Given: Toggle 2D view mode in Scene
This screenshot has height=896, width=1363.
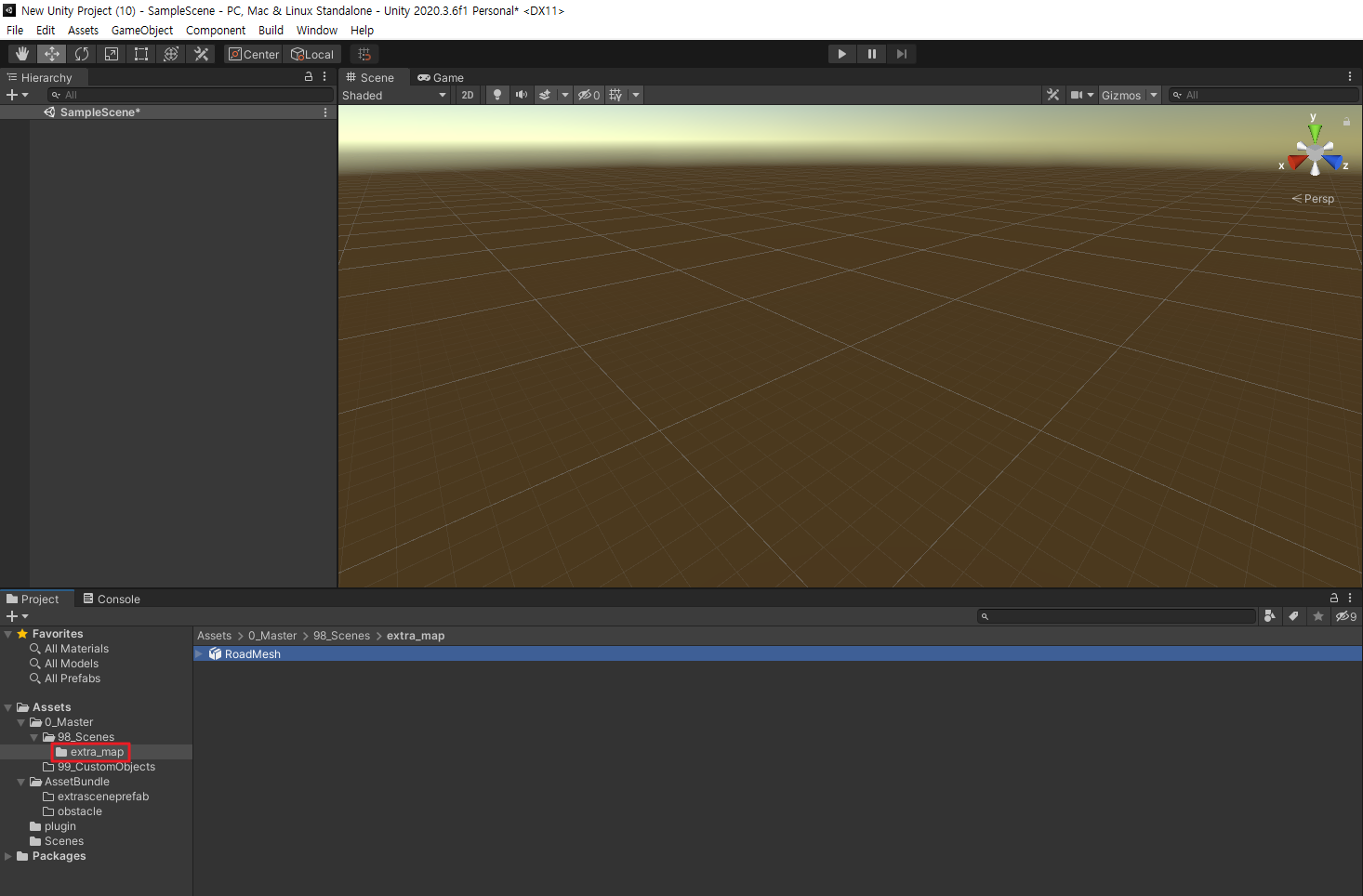Looking at the screenshot, I should 468,95.
